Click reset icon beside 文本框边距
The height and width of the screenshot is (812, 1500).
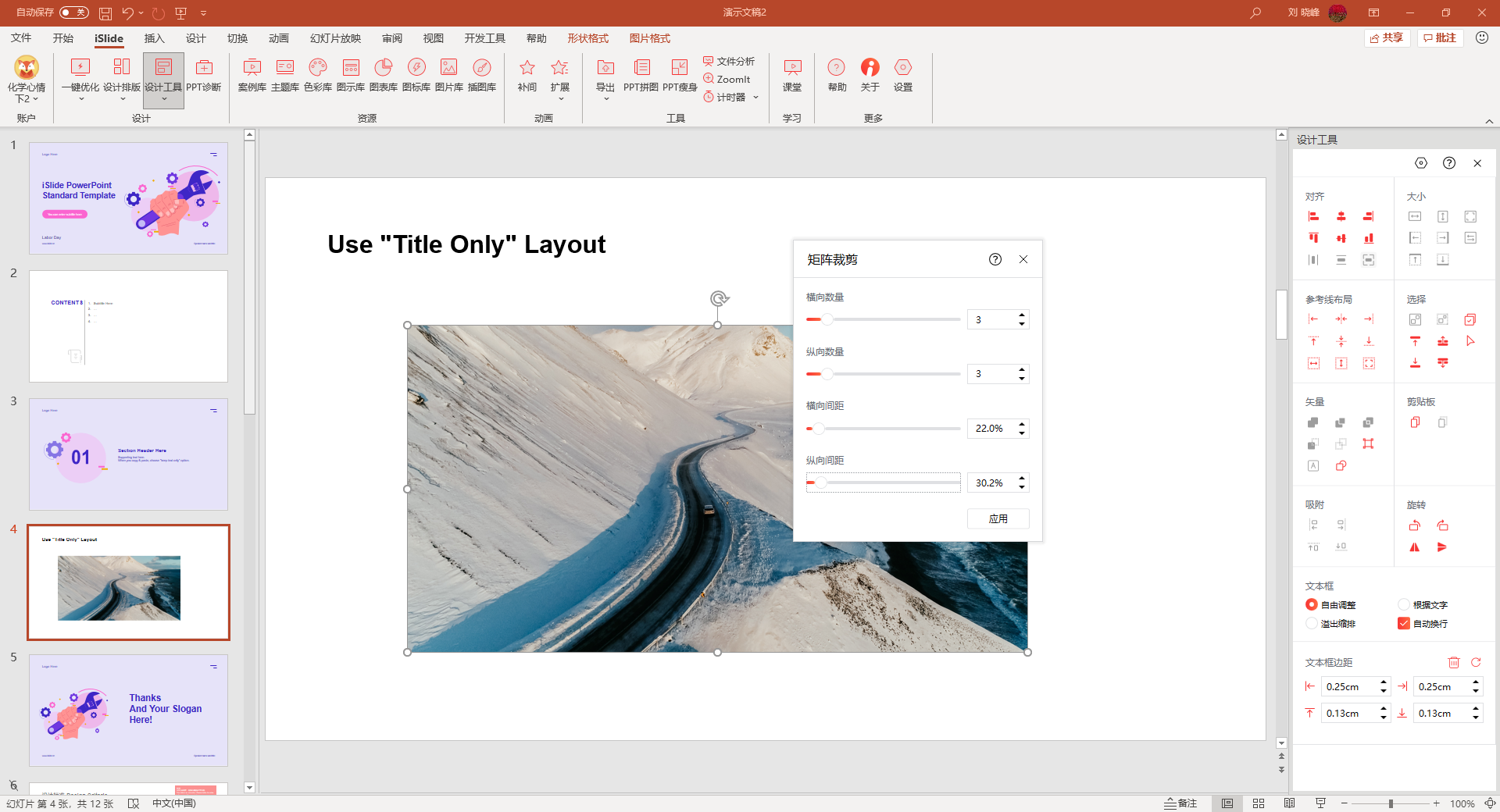1476,662
